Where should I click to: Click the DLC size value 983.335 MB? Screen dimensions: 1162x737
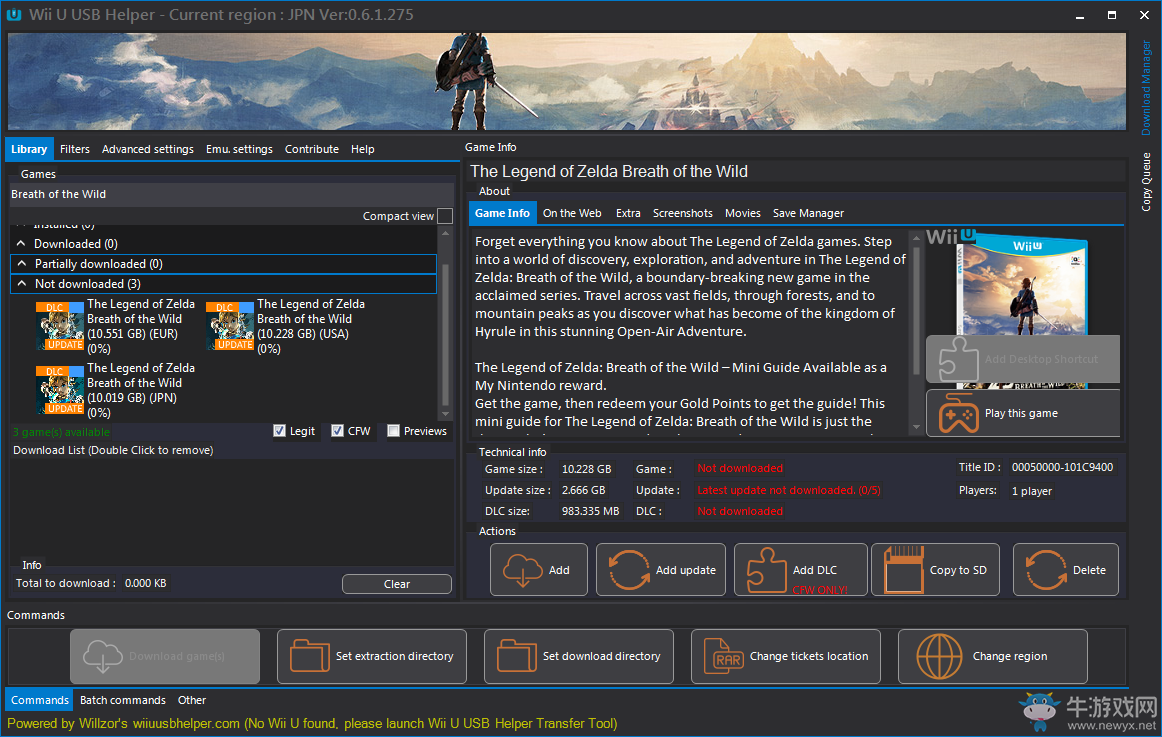pos(590,511)
